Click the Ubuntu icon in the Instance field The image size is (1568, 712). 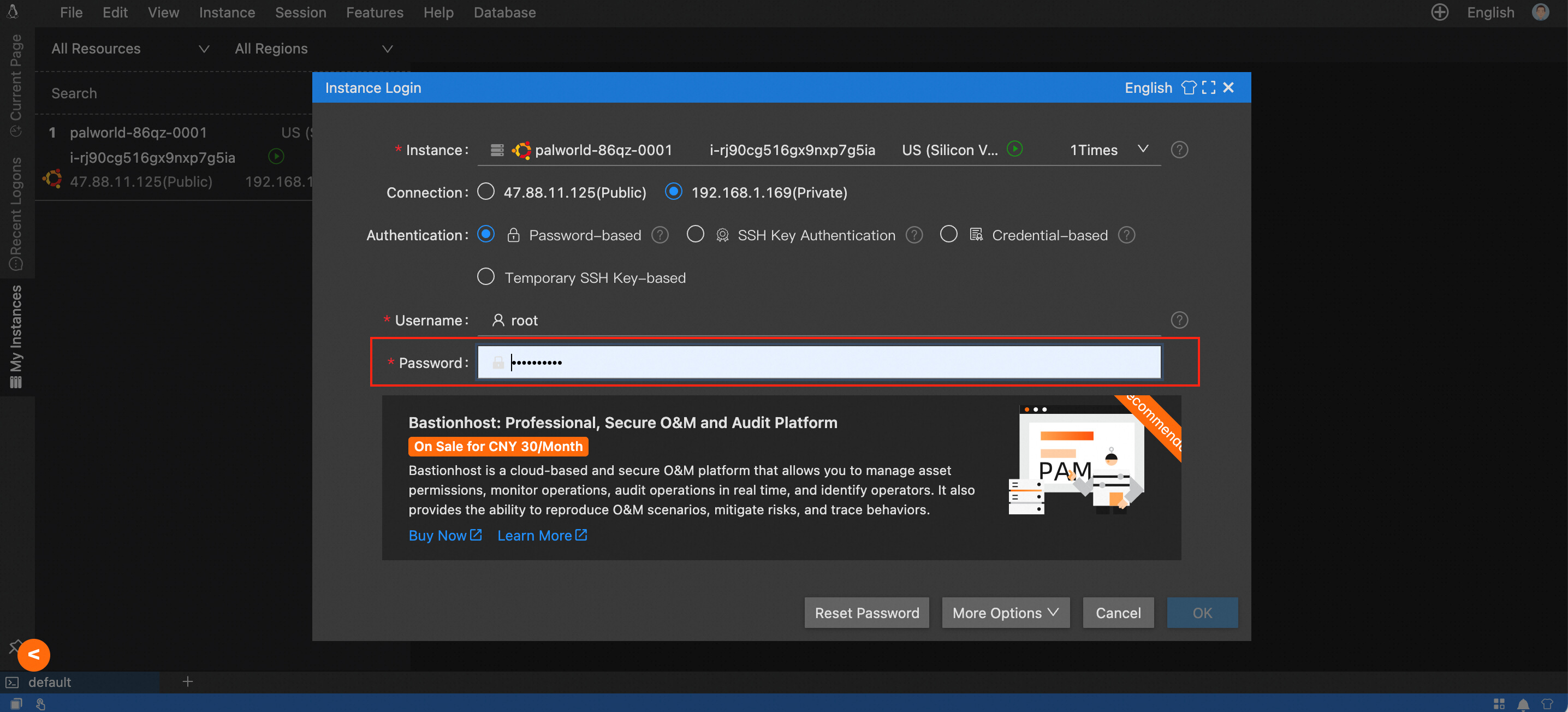coord(521,150)
